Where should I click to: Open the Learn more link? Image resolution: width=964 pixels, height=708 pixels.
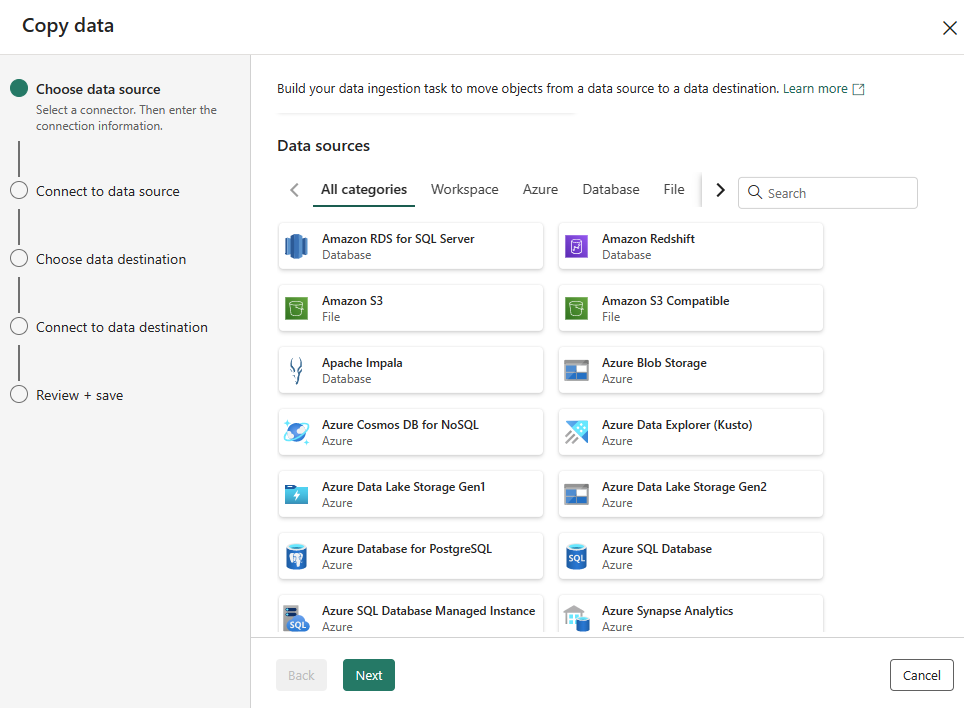(x=816, y=88)
